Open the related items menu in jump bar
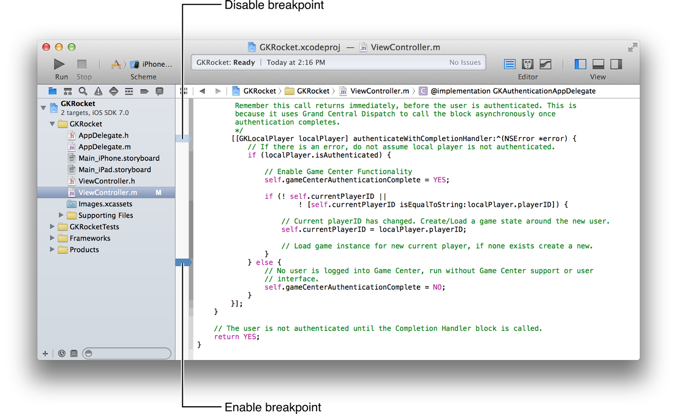677x414 pixels. (184, 91)
